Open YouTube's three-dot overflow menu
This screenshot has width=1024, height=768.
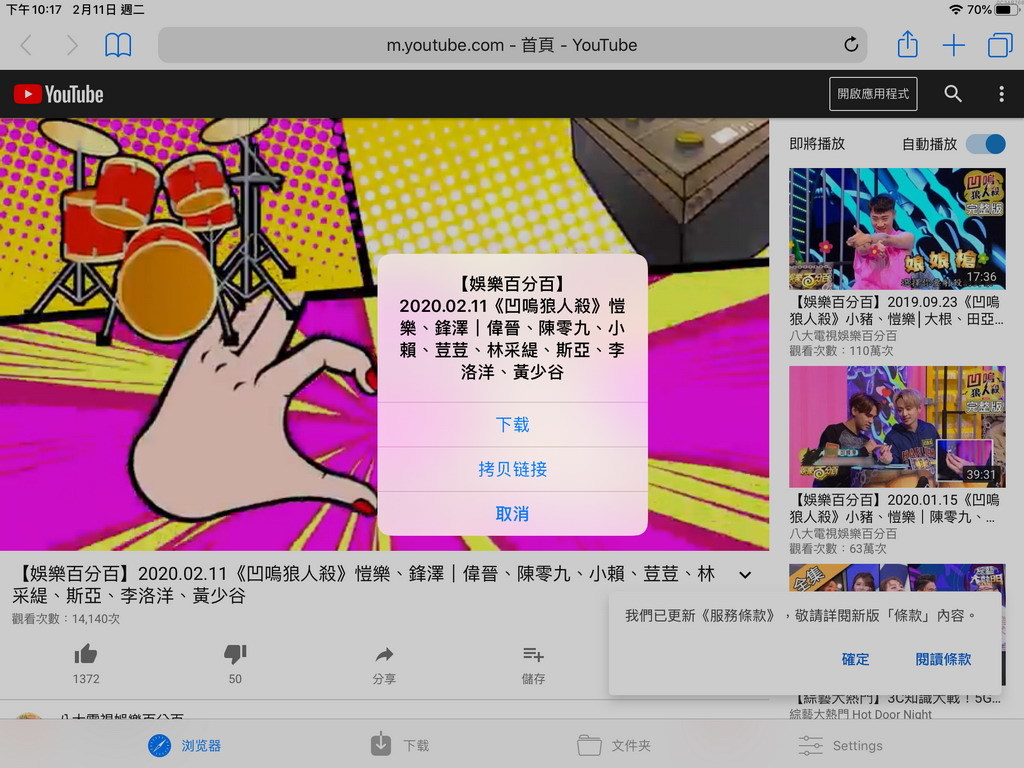pos(999,94)
